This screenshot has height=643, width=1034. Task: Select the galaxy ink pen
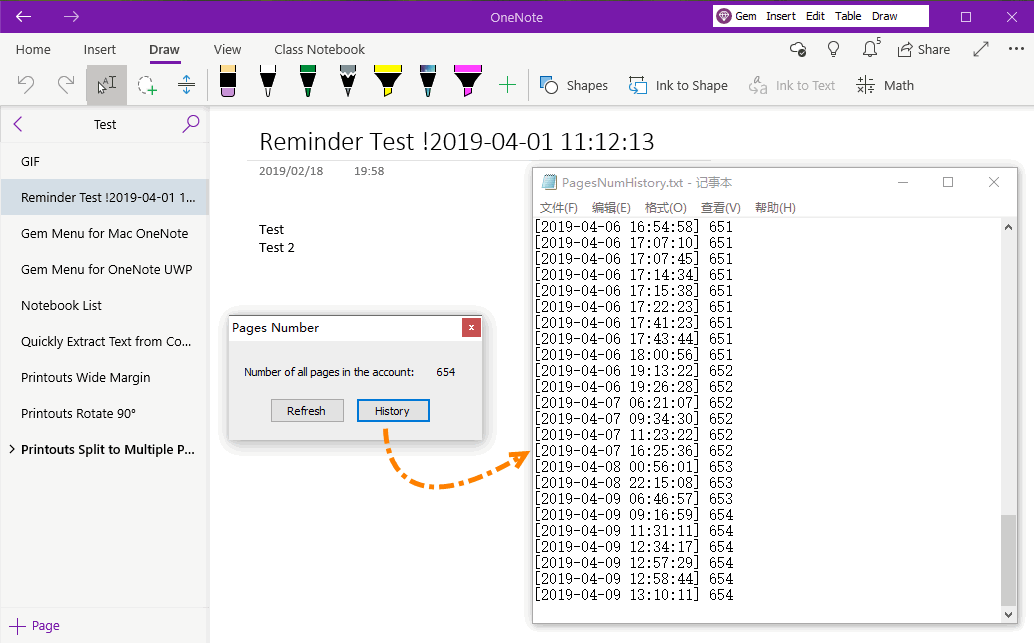[427, 81]
